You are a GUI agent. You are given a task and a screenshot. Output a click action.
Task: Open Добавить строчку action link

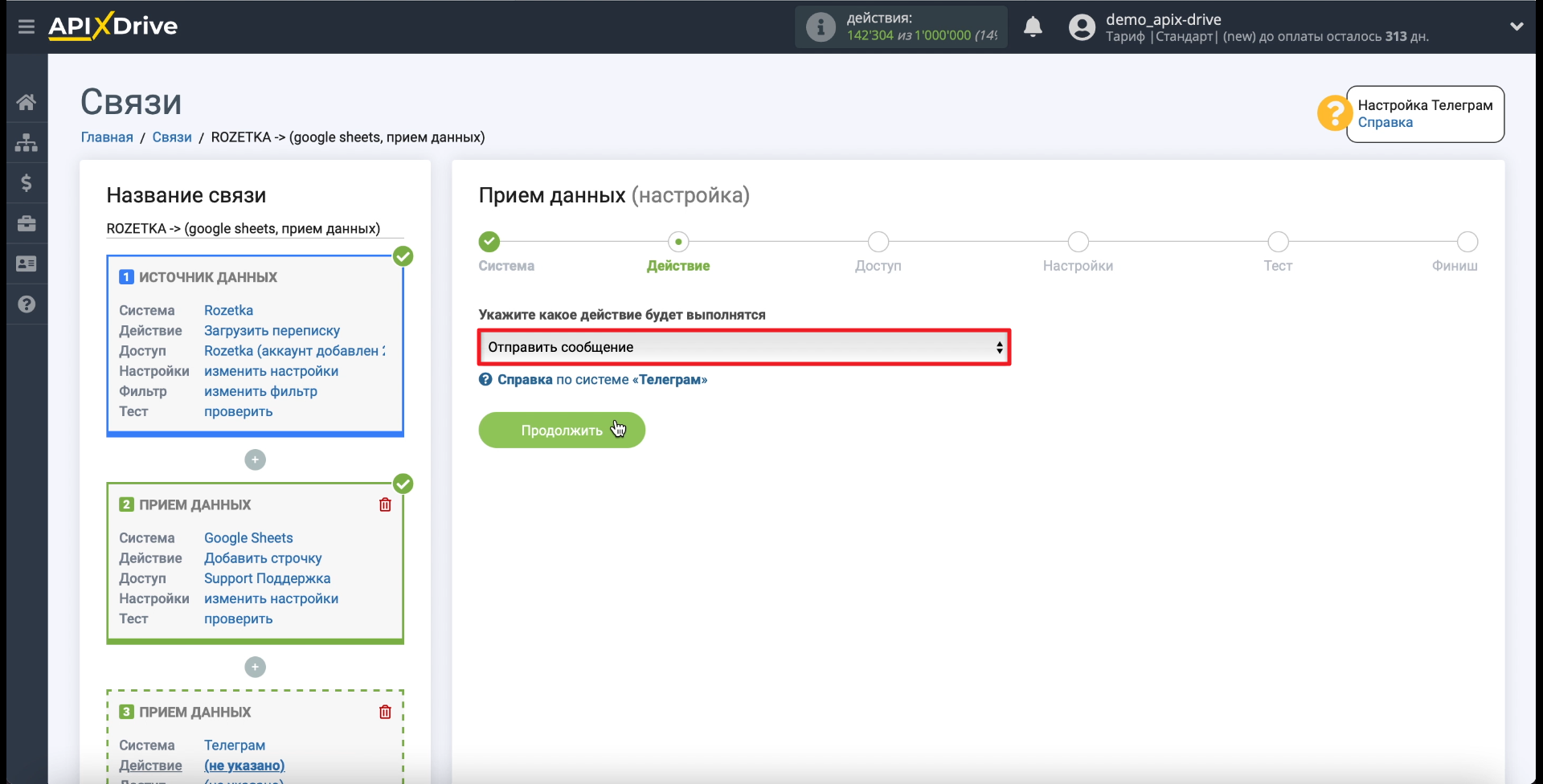(x=263, y=558)
